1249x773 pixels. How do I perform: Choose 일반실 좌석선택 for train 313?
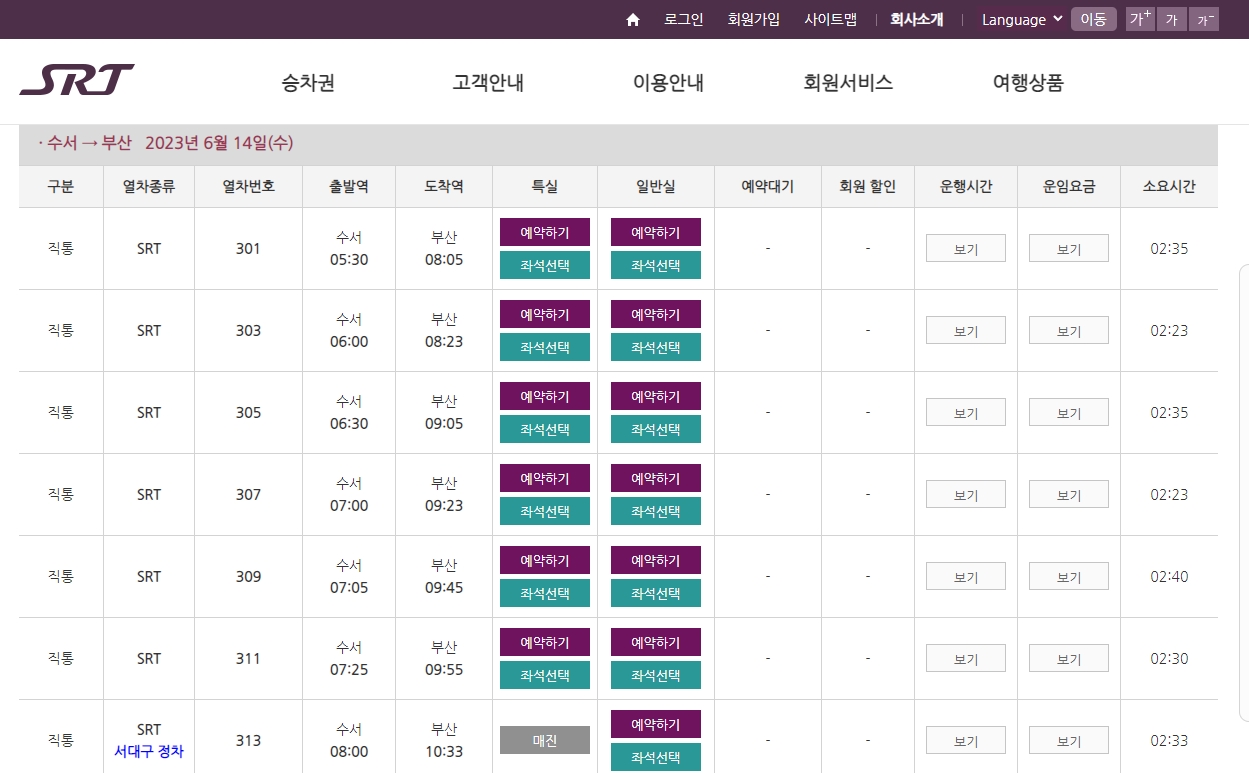point(656,757)
